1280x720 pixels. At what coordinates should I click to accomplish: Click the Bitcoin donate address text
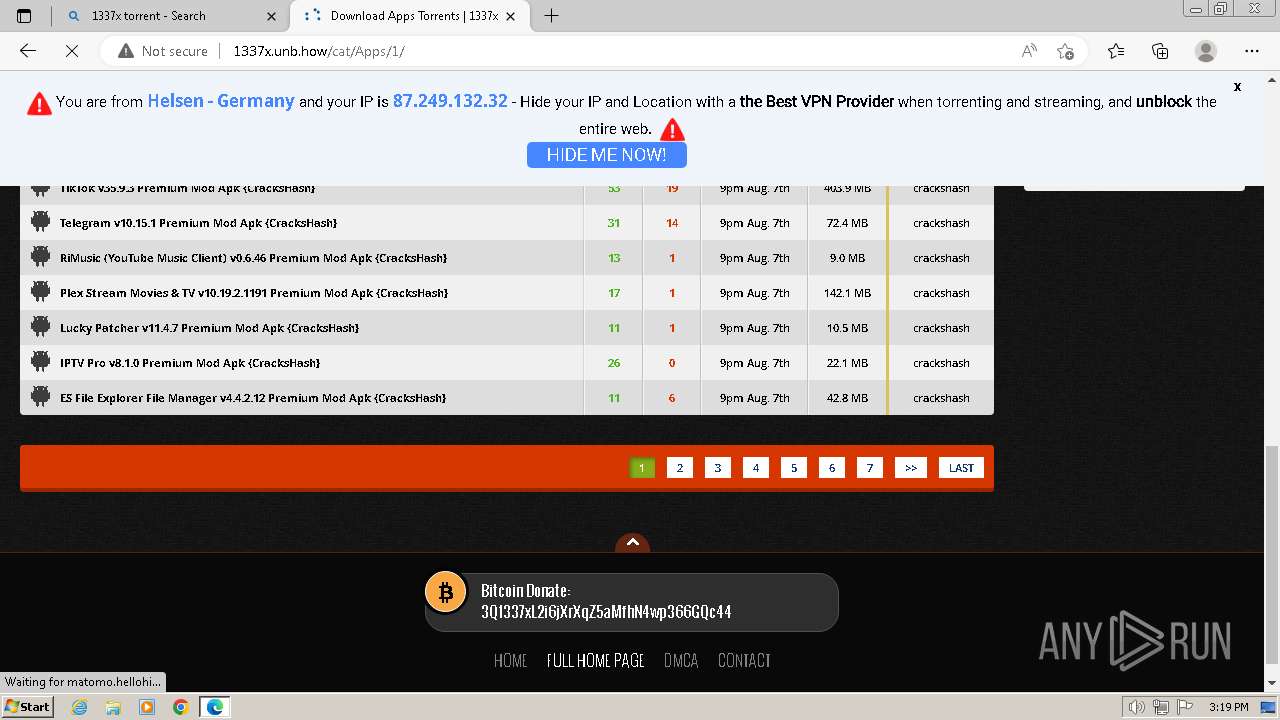click(x=606, y=611)
